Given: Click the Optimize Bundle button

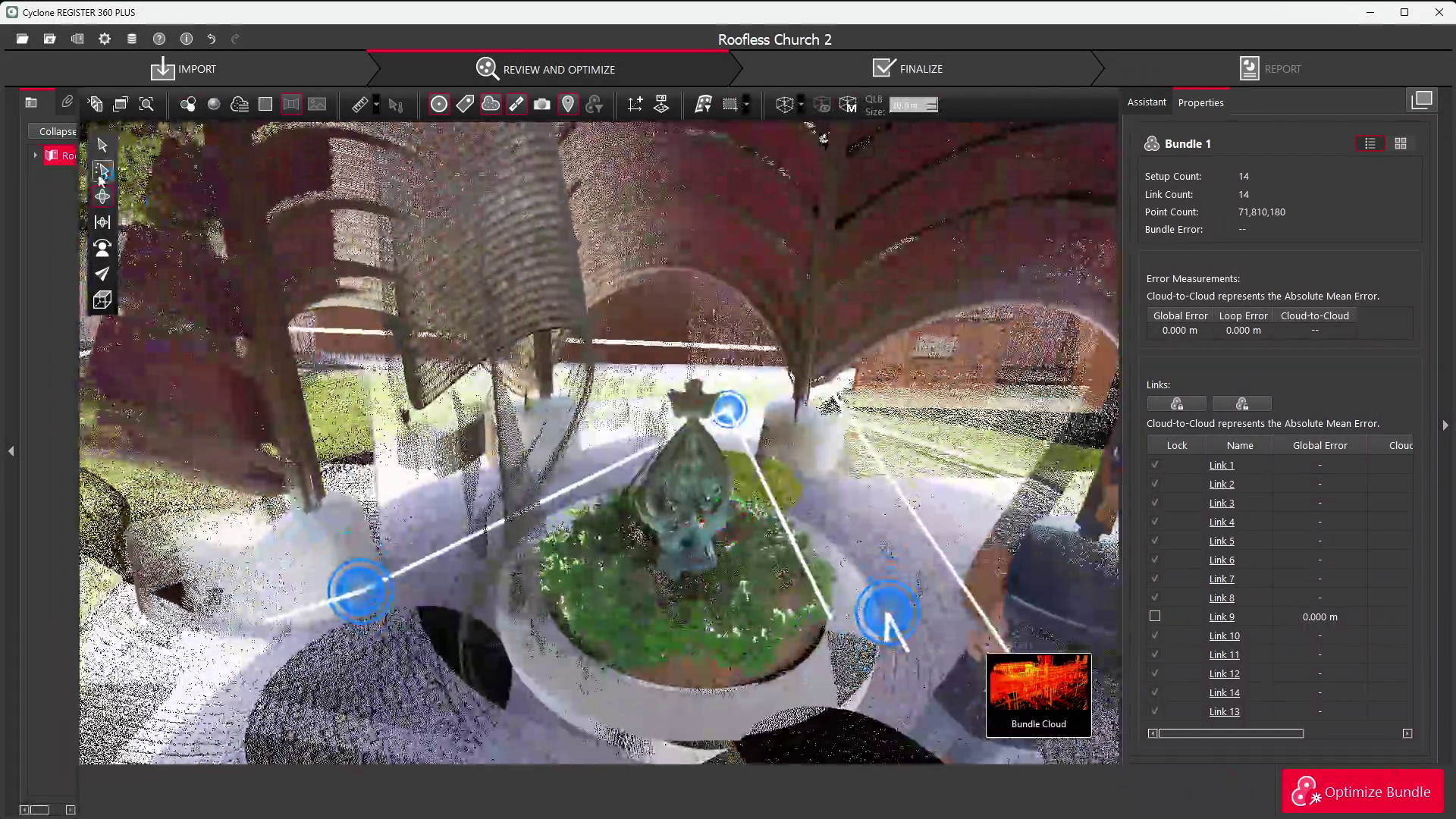Looking at the screenshot, I should (x=1362, y=792).
